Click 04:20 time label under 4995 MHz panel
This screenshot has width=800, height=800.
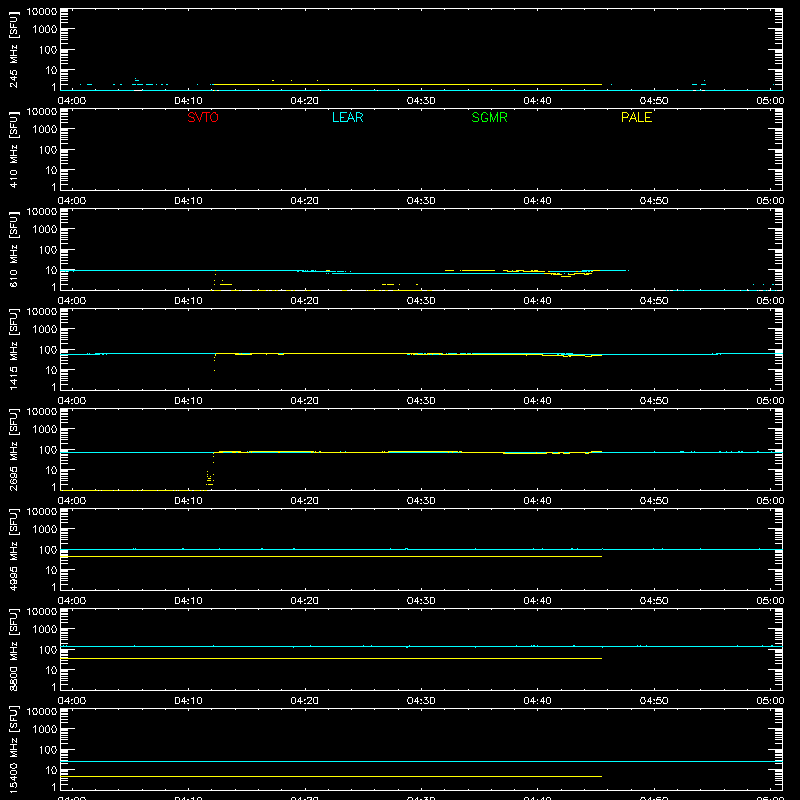[305, 601]
